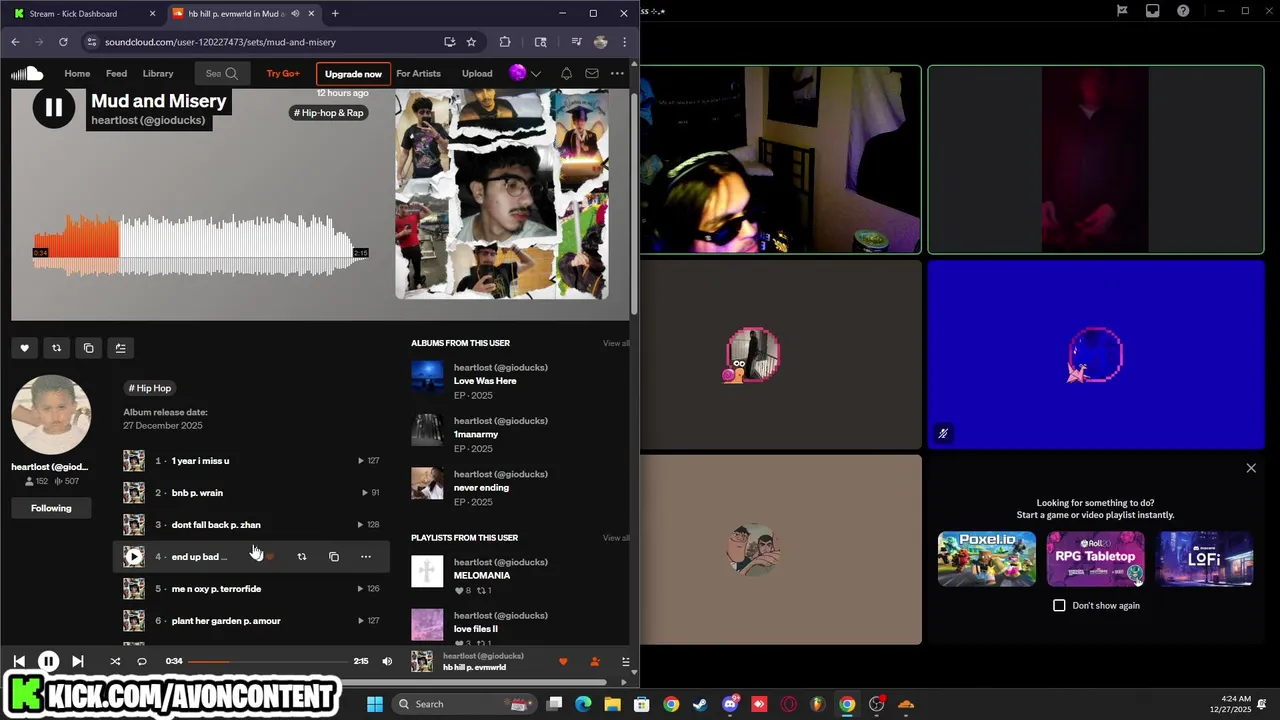Add album to Next up queue

pos(120,348)
